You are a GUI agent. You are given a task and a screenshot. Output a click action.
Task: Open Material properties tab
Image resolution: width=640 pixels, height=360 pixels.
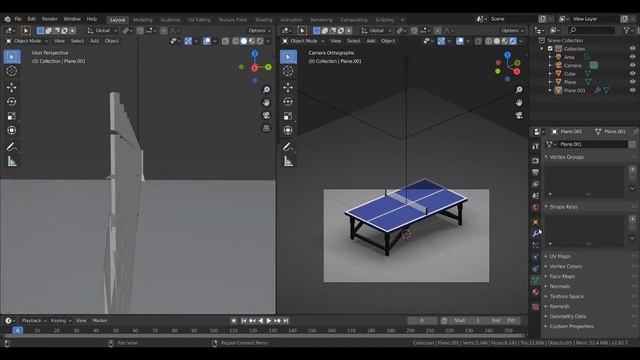click(x=536, y=292)
